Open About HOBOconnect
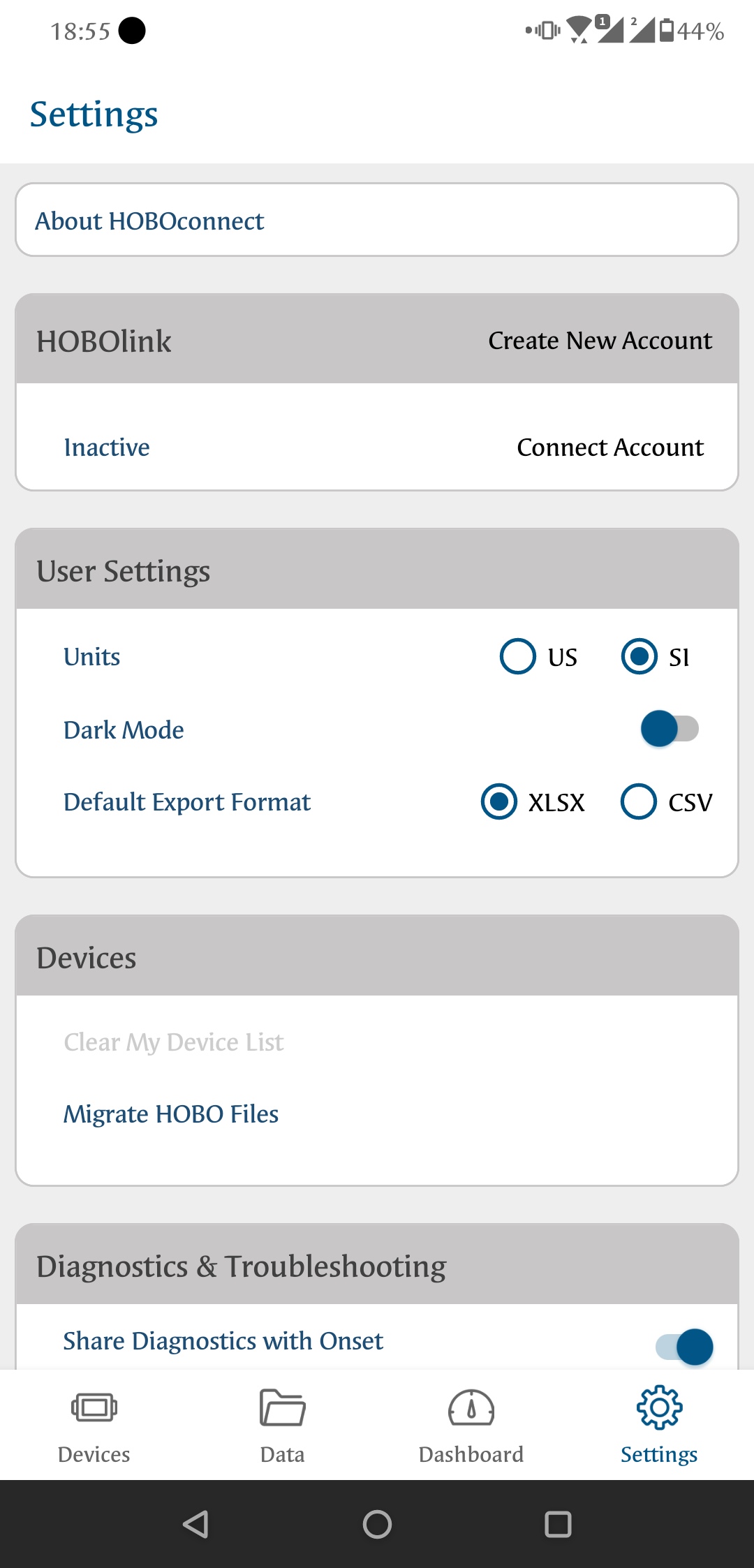This screenshot has height=1568, width=754. coord(377,220)
